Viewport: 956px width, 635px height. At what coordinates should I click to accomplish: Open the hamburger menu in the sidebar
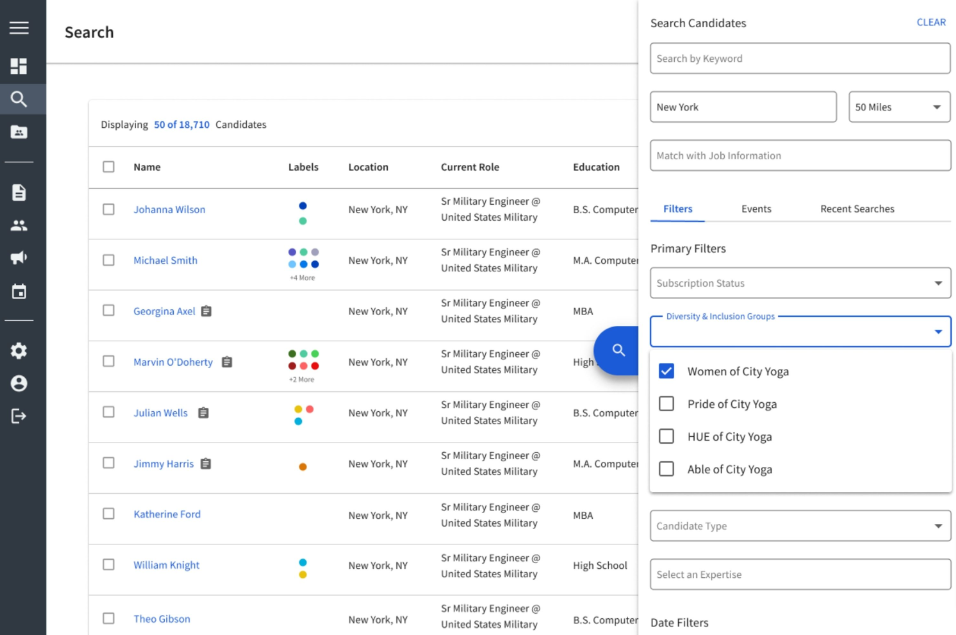click(x=19, y=27)
